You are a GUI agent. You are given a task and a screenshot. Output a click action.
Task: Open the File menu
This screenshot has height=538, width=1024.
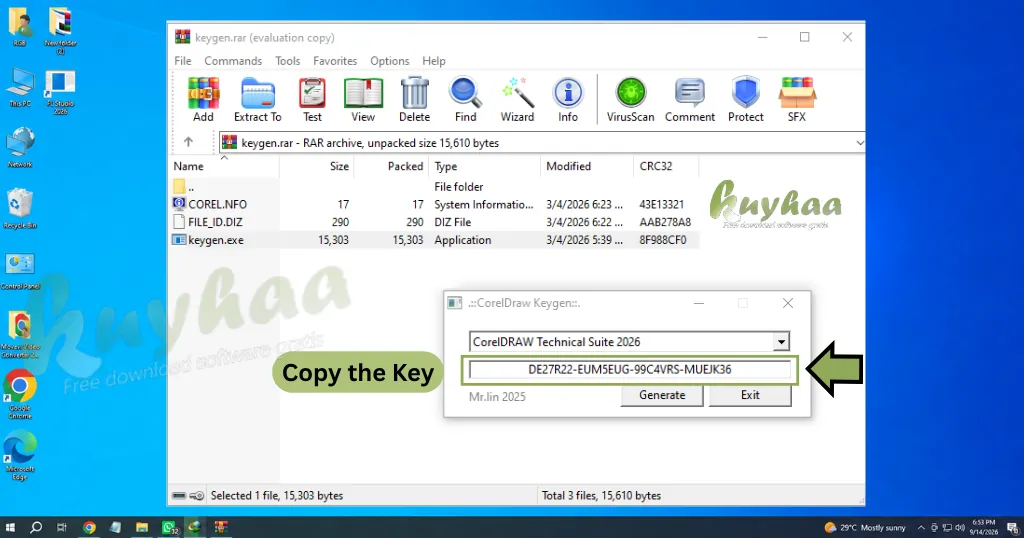click(183, 61)
